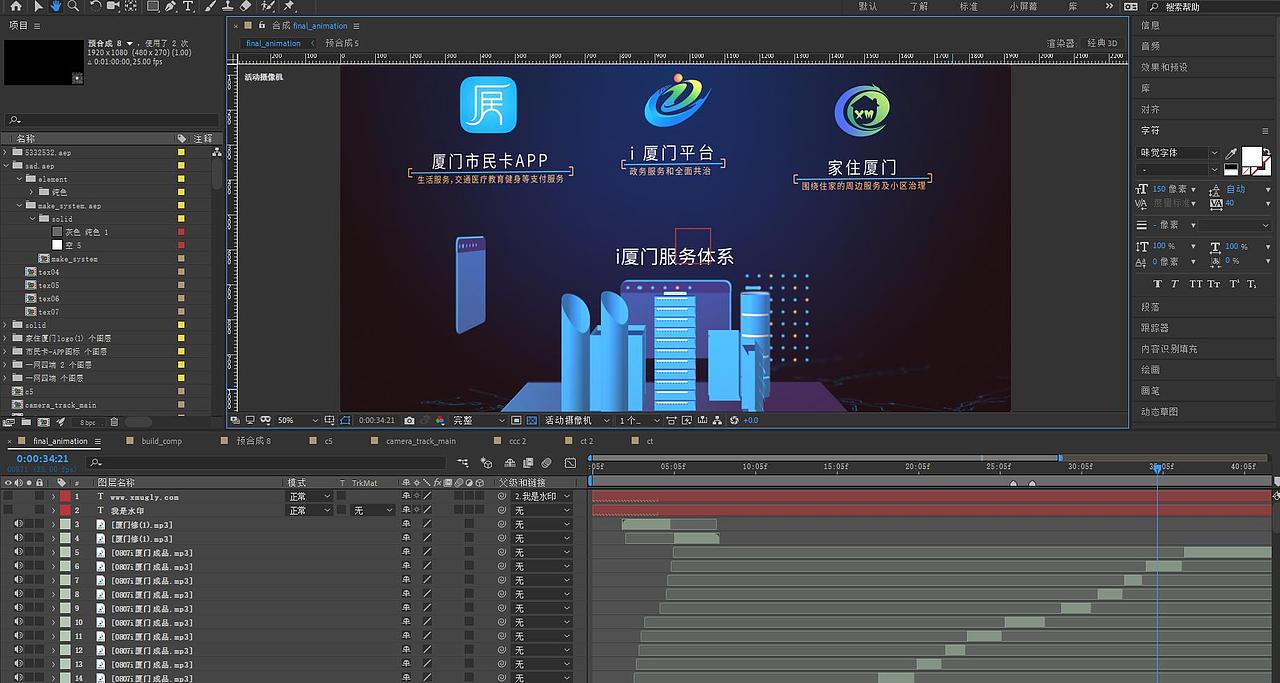Expand the solid folder near 家住厦门logo

(x=5, y=325)
